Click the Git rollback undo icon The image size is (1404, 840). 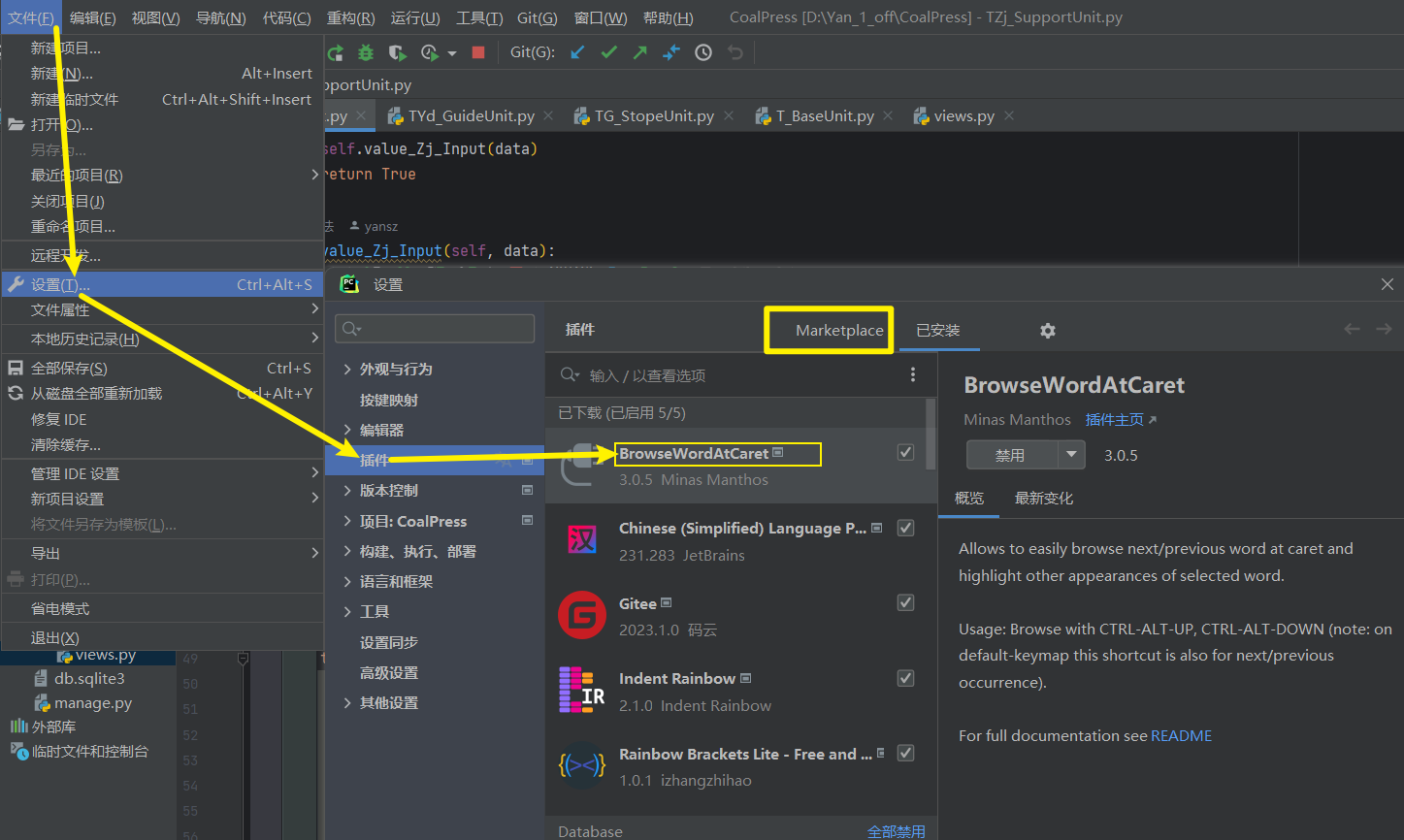click(735, 52)
